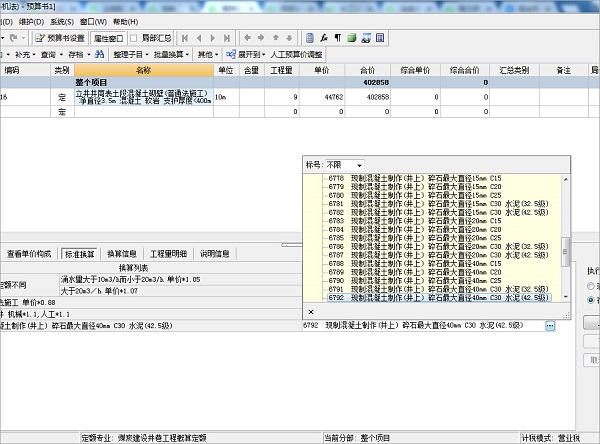This screenshot has height=444, width=600.
Task: Close the popup list with X icon
Action: click(x=310, y=312)
